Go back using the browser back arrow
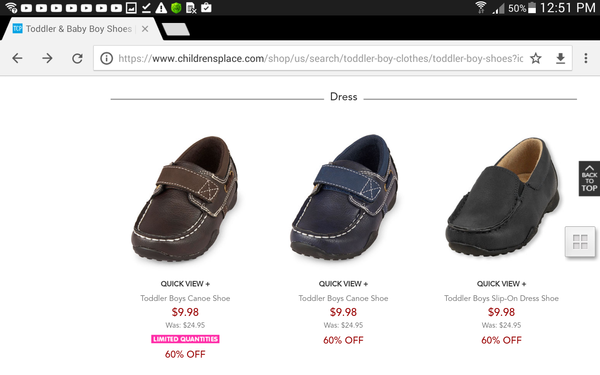Image resolution: width=600 pixels, height=375 pixels. pos(17,58)
